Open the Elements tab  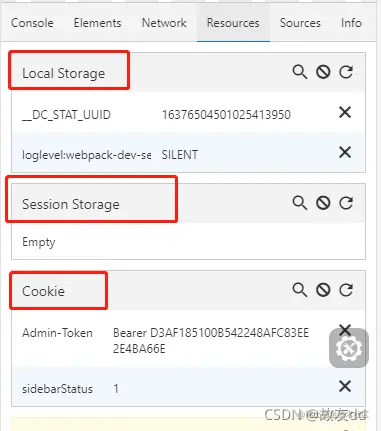point(97,23)
